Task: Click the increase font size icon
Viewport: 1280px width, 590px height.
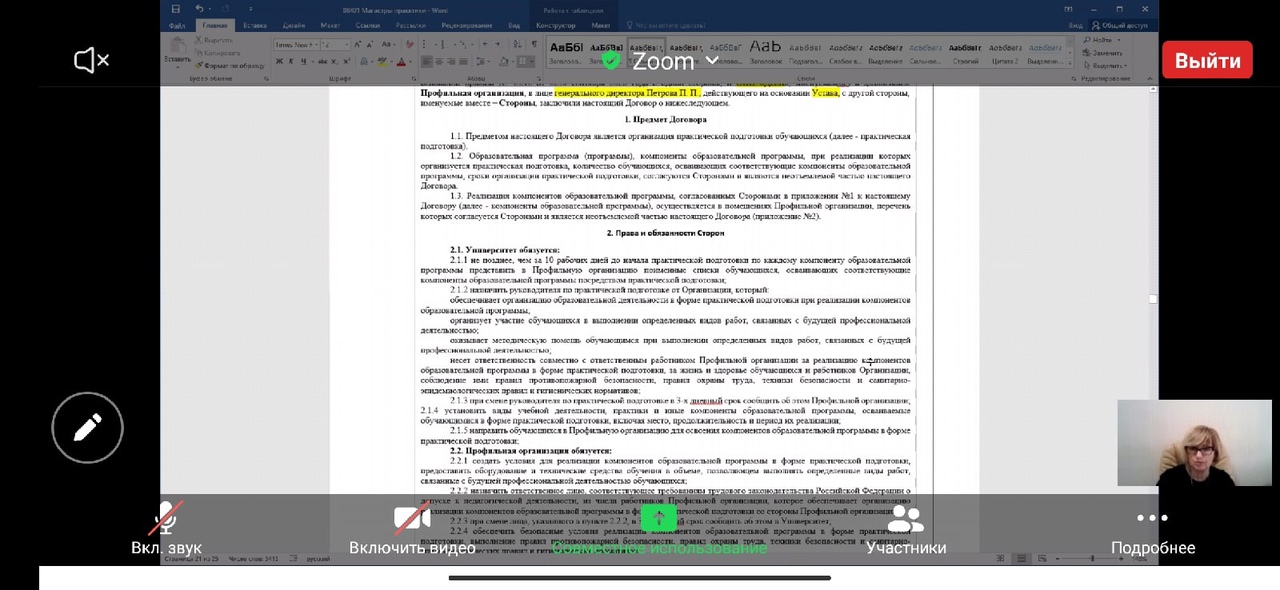Action: pyautogui.click(x=357, y=45)
